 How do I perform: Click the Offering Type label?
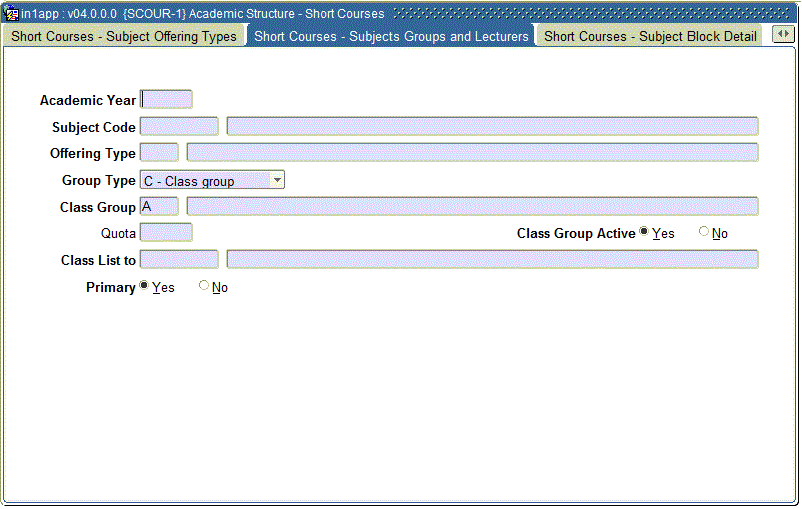pos(93,153)
